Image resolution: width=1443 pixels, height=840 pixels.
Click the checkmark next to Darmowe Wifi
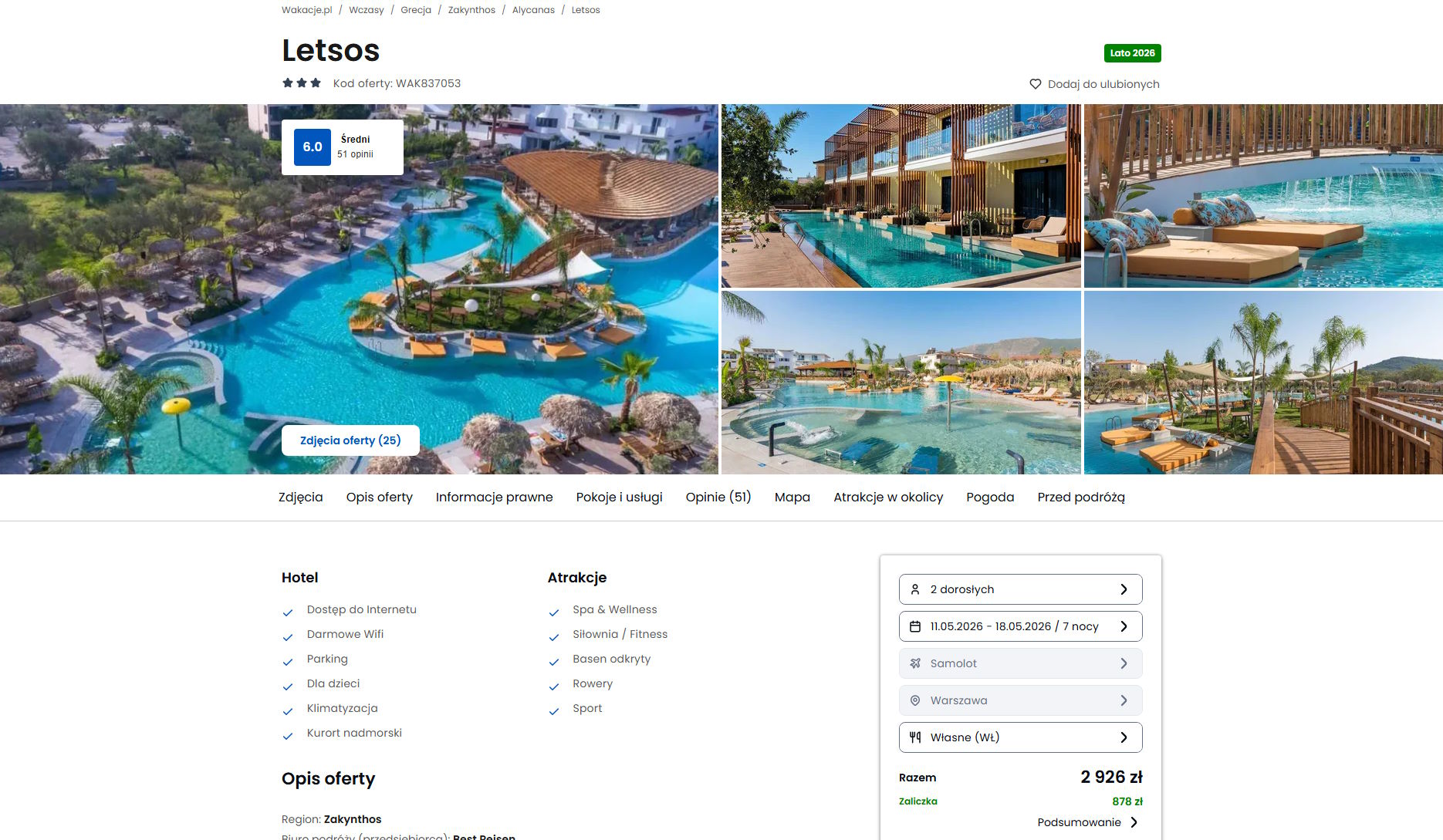click(288, 637)
